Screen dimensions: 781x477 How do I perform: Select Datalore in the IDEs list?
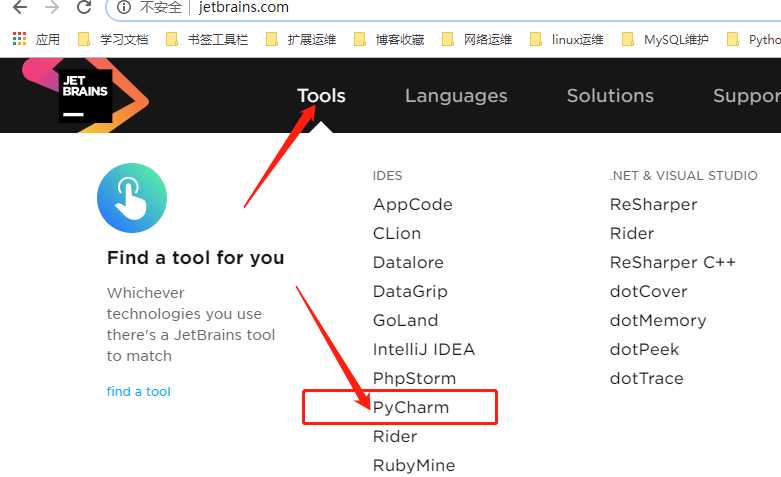(x=408, y=262)
